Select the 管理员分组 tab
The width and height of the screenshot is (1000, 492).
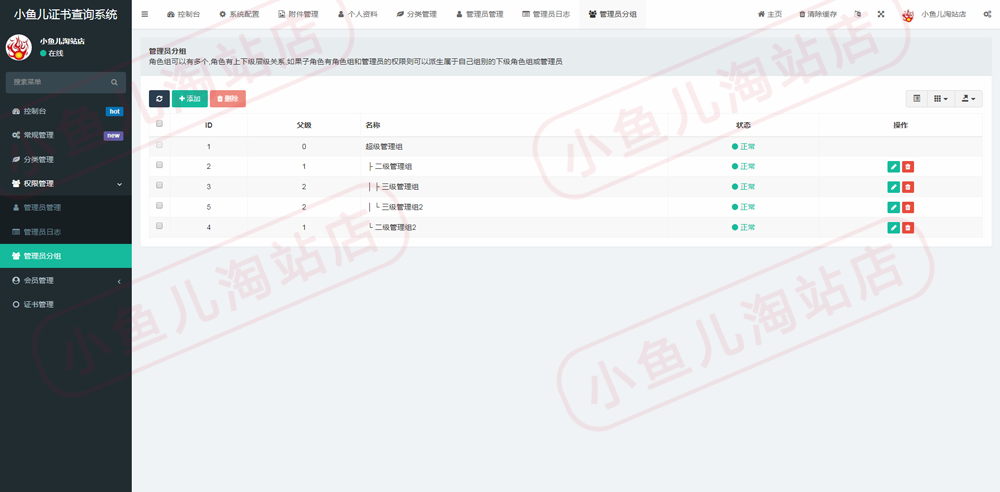tap(612, 14)
